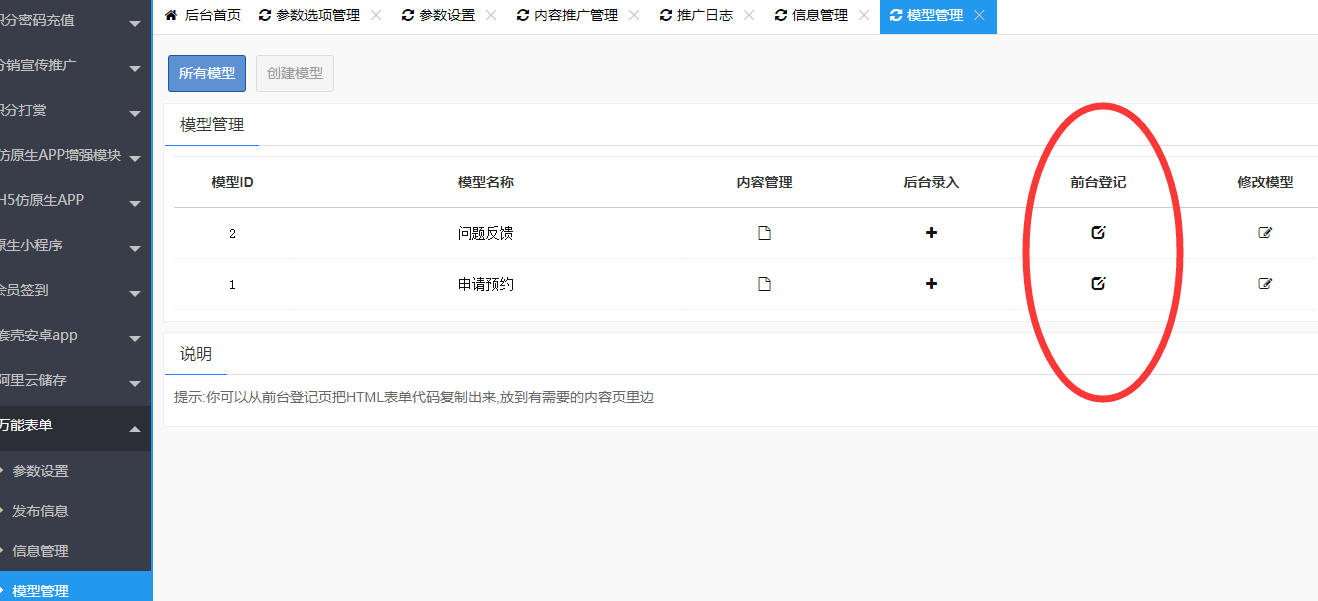The height and width of the screenshot is (601, 1318).
Task: Close the 模型管理 tab
Action: tap(979, 15)
